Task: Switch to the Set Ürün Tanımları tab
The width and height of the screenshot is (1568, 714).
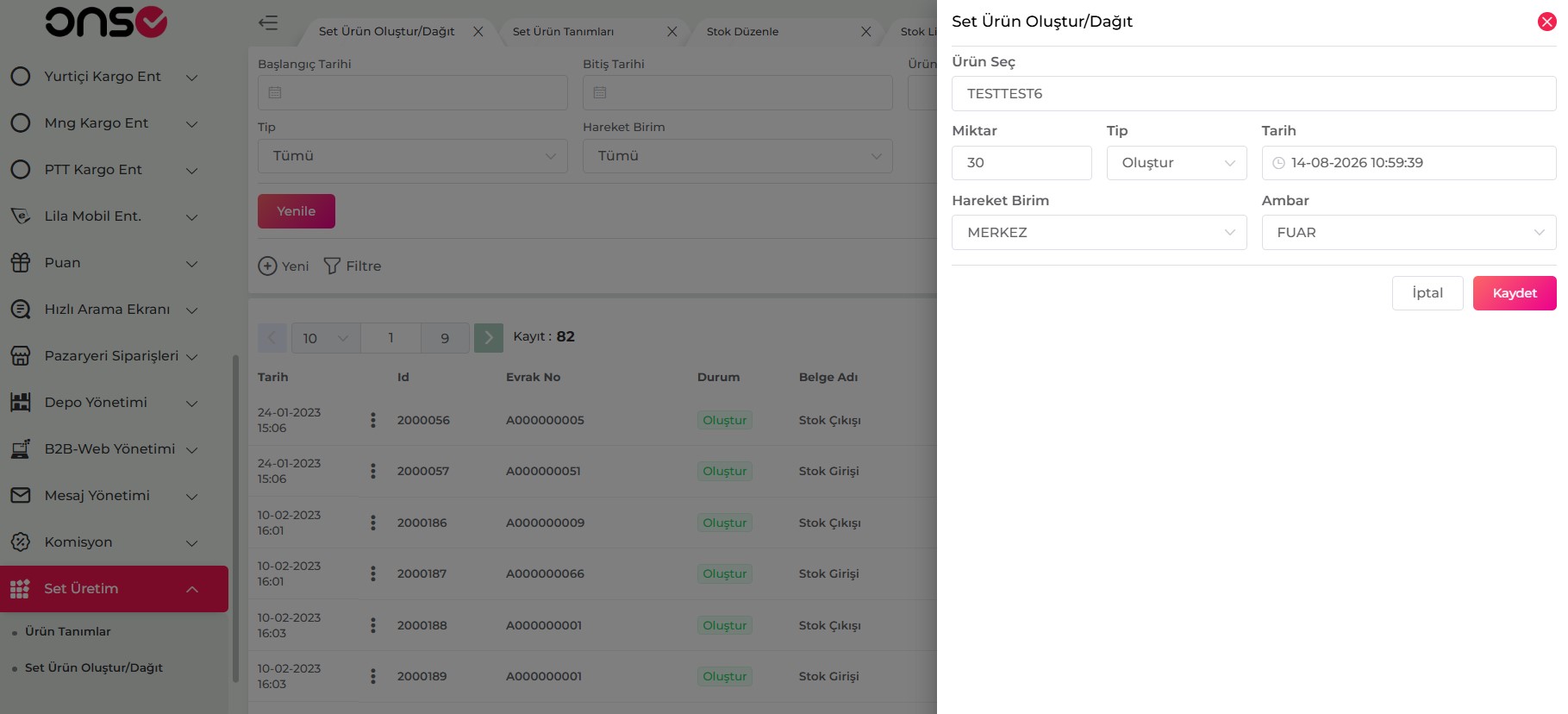Action: 564,31
